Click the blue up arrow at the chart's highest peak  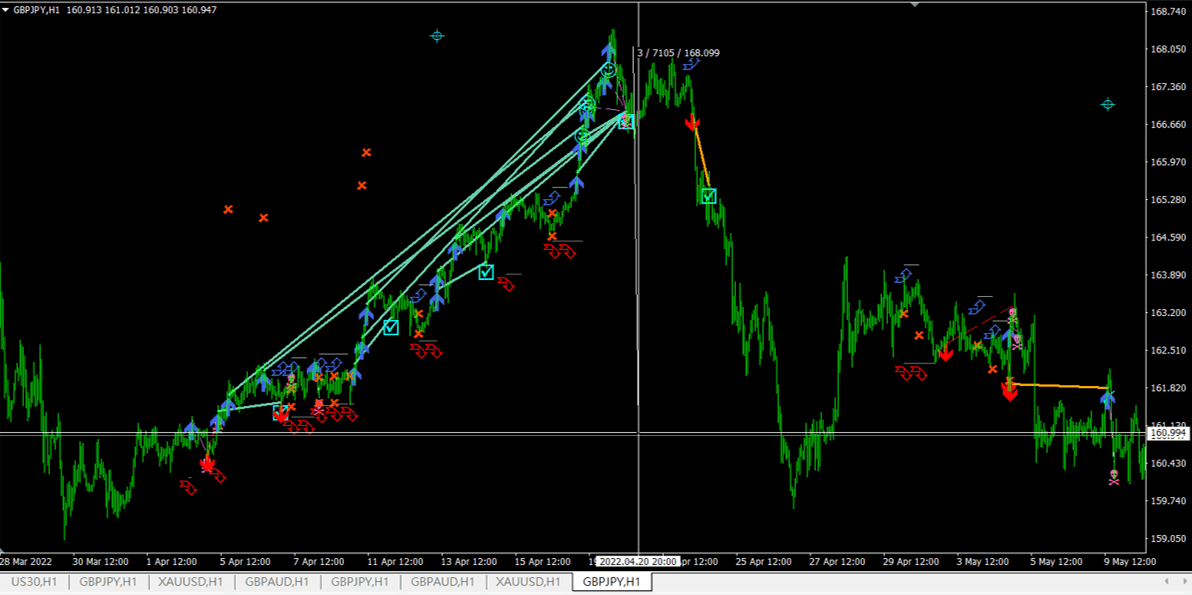608,47
